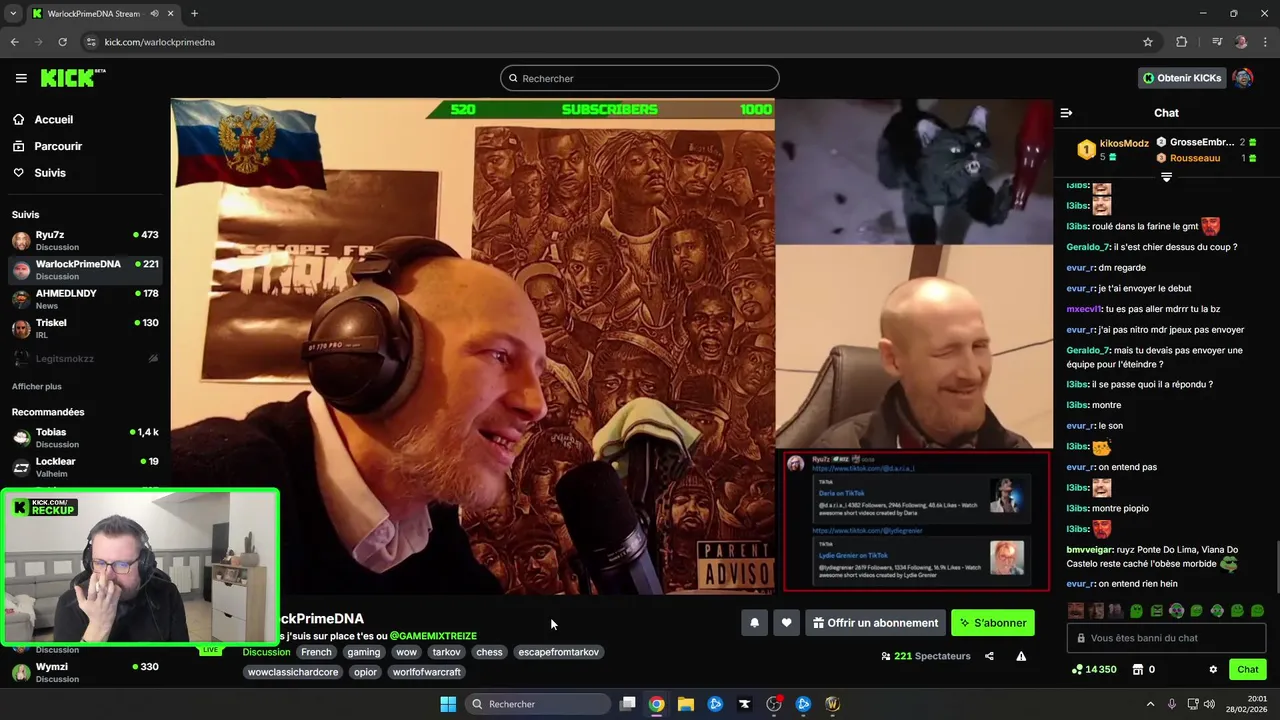Image resolution: width=1280 pixels, height=720 pixels.
Task: Open followed channel AHMEDLNDY
Action: 85,299
